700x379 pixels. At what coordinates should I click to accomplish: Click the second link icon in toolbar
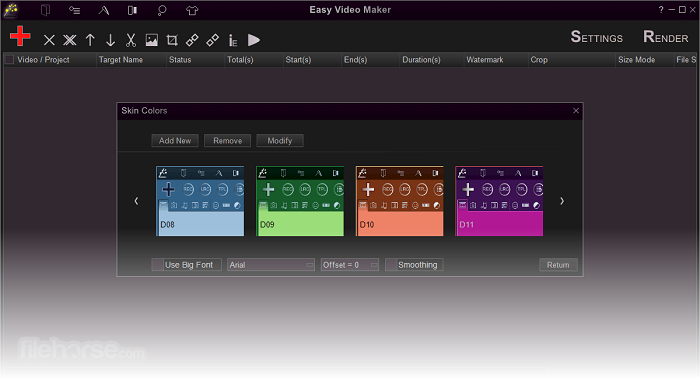click(212, 40)
